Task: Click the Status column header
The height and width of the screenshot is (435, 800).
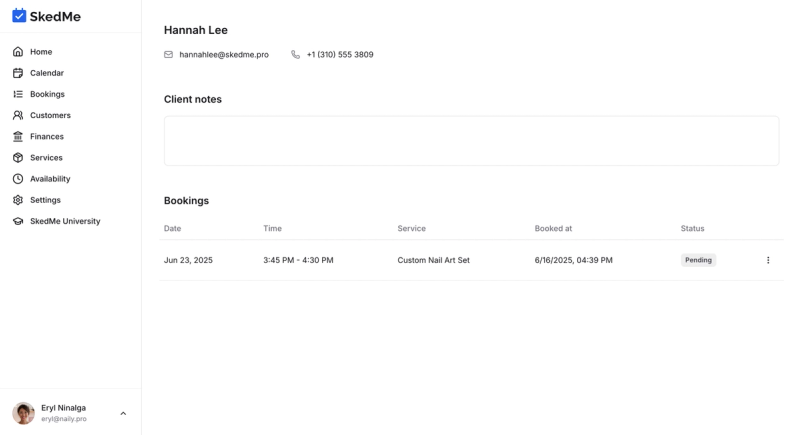Action: [692, 228]
